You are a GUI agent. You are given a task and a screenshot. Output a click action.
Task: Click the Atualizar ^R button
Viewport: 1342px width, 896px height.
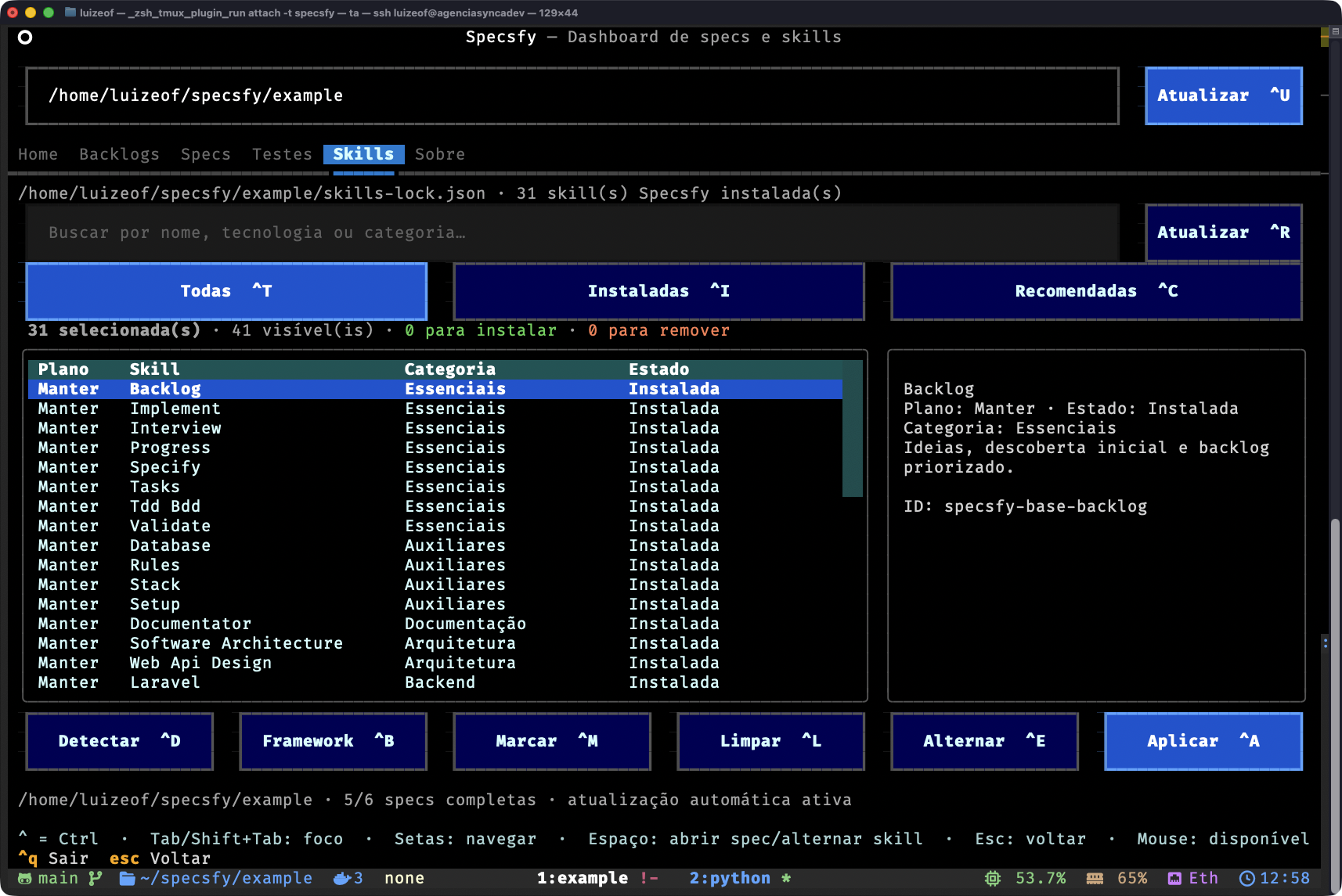1224,232
